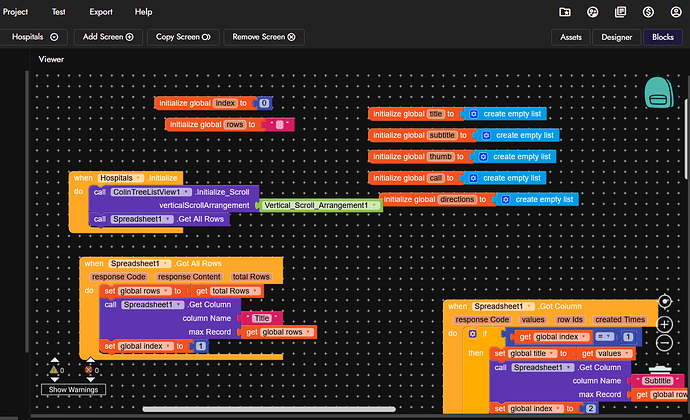Click the Show Warnings button

pyautogui.click(x=73, y=390)
